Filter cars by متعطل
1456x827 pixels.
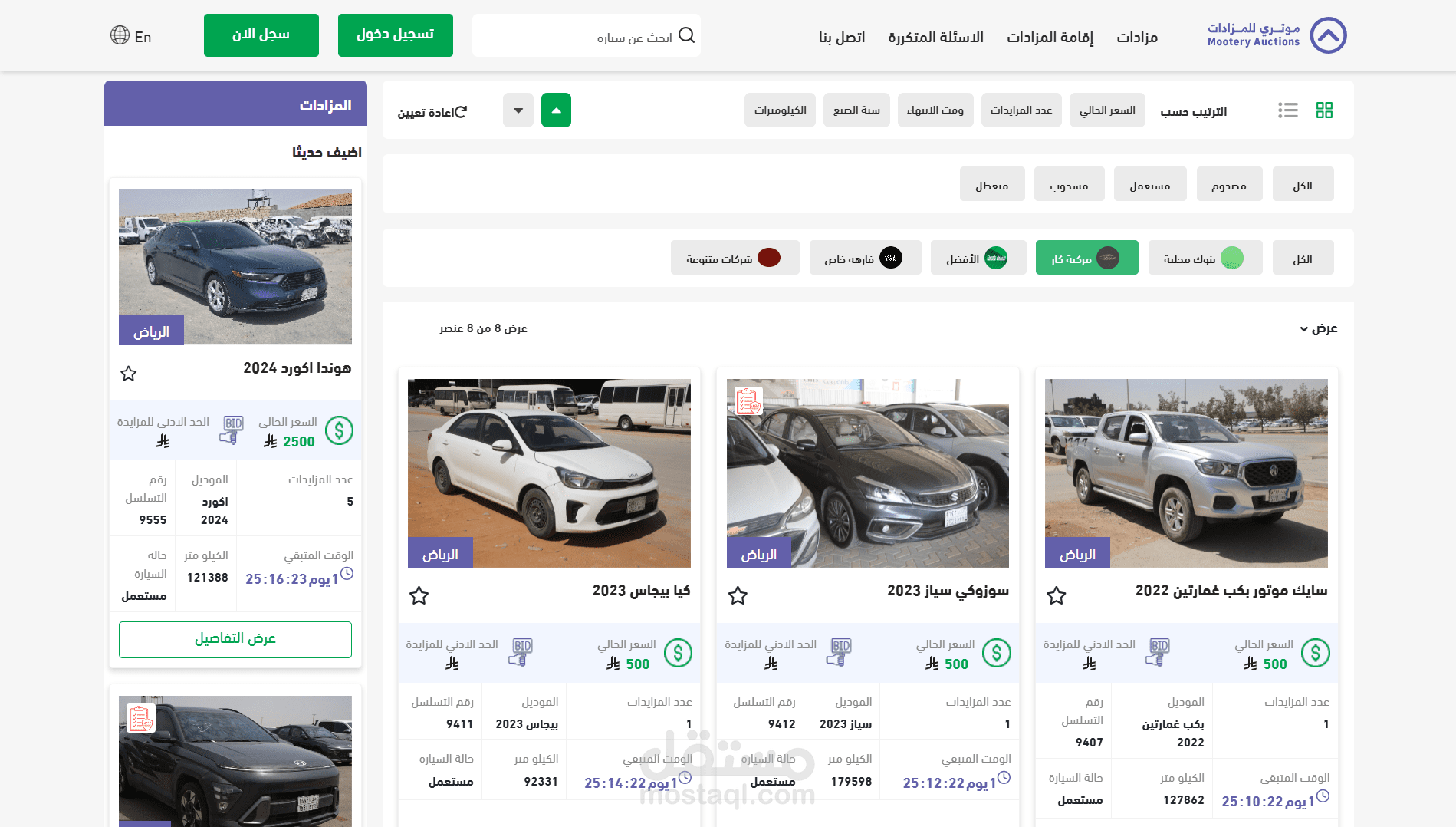point(992,184)
